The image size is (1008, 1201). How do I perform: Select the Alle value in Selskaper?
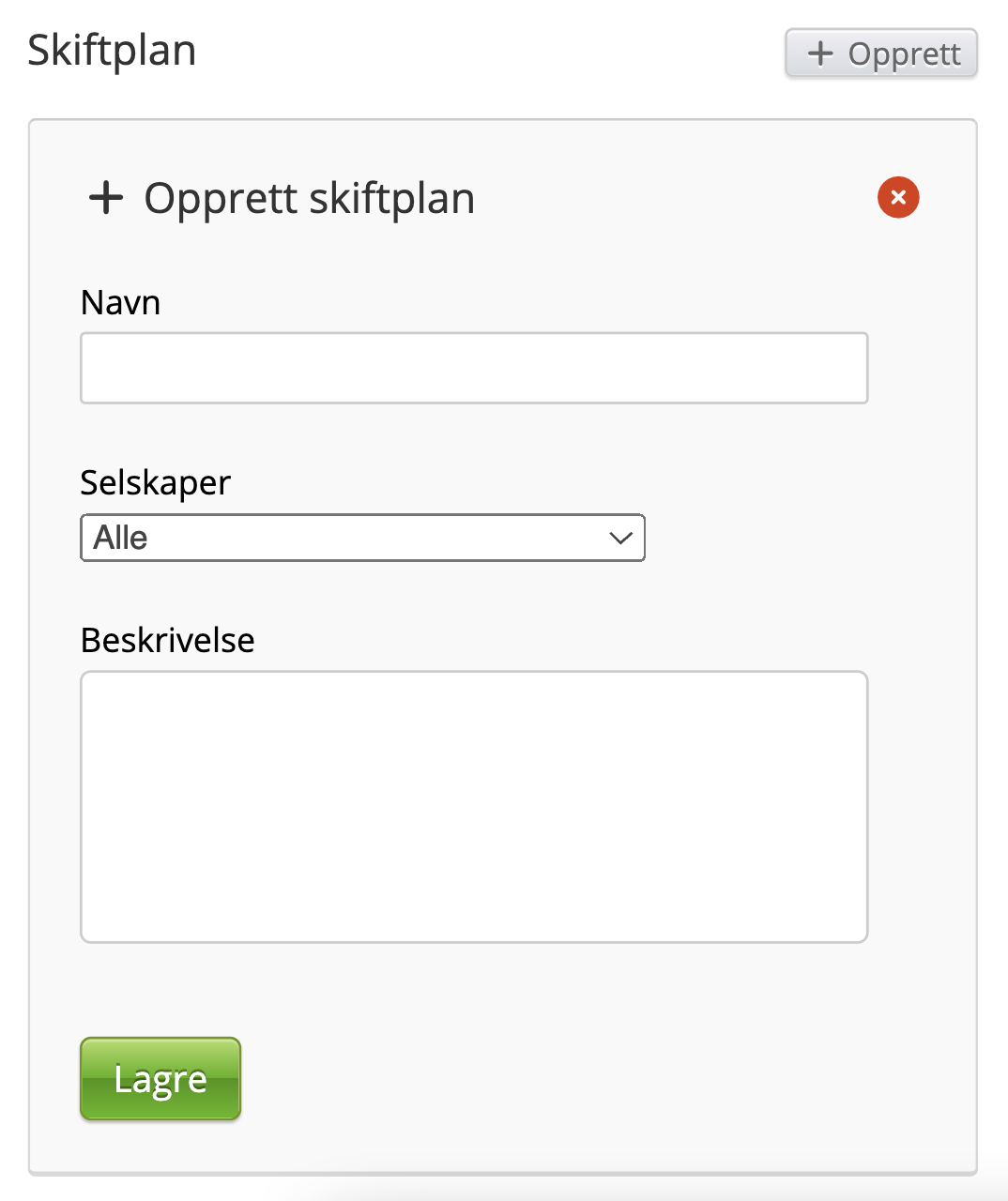121,538
